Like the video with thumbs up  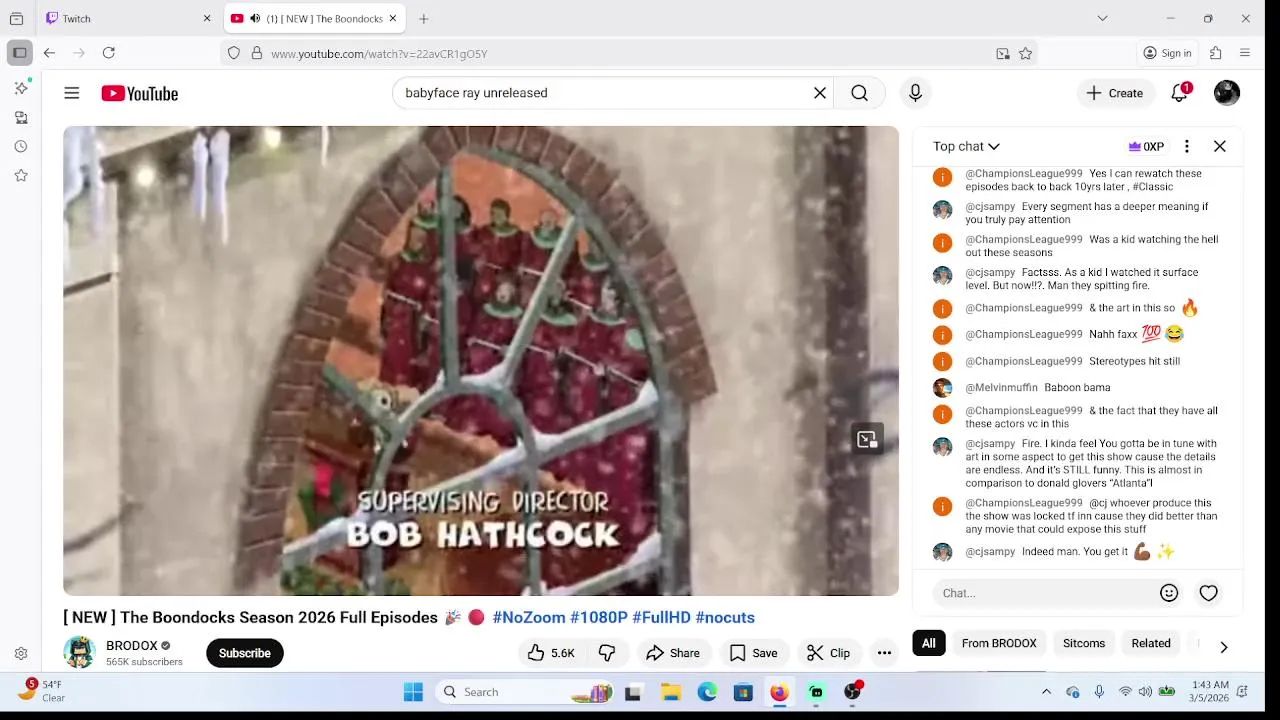551,653
